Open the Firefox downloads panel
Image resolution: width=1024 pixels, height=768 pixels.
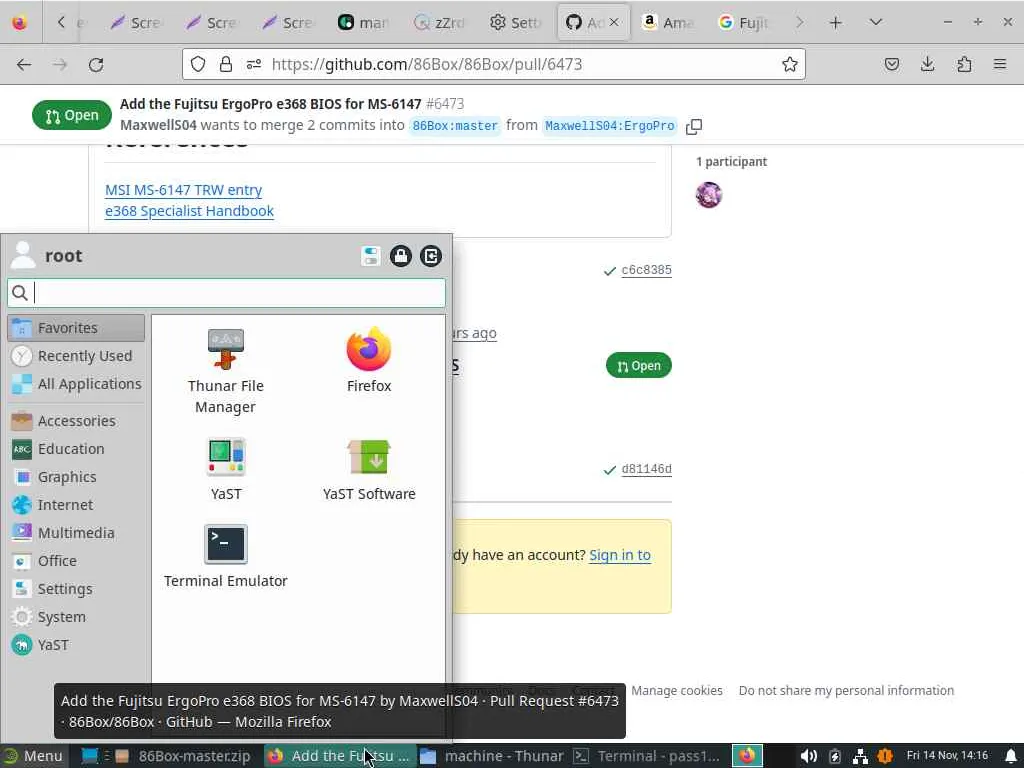tap(927, 64)
